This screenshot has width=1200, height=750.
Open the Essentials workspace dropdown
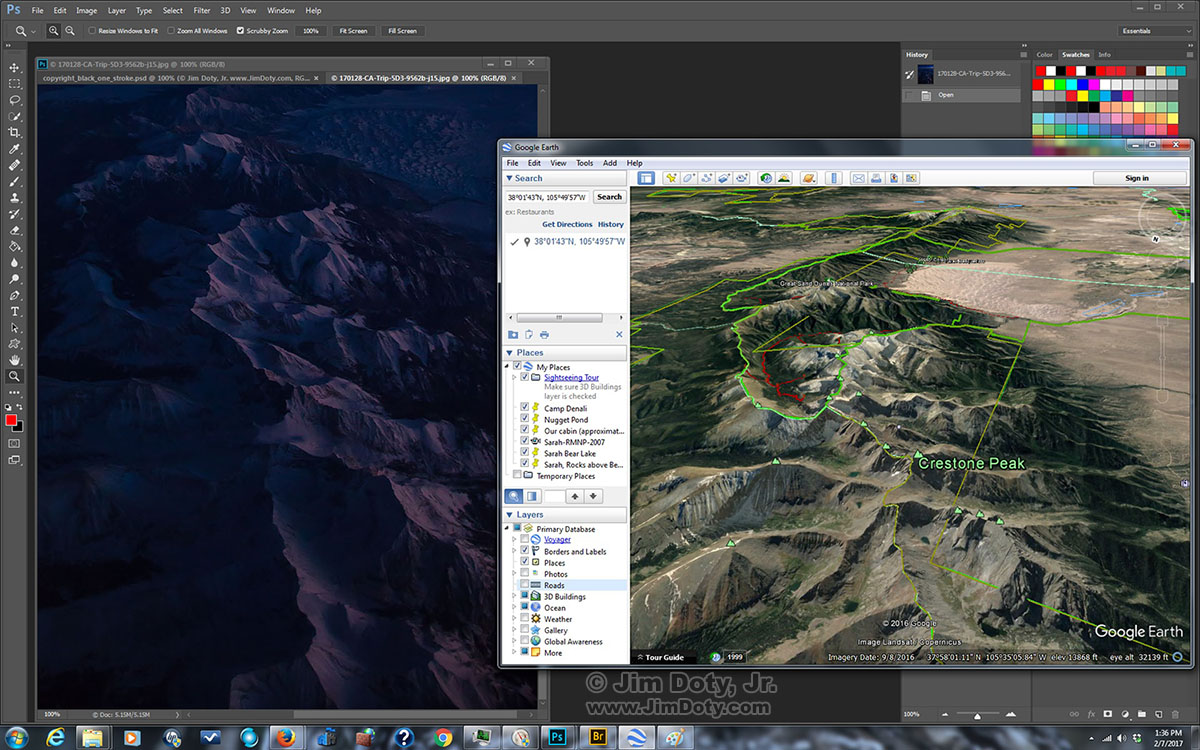pyautogui.click(x=1155, y=31)
